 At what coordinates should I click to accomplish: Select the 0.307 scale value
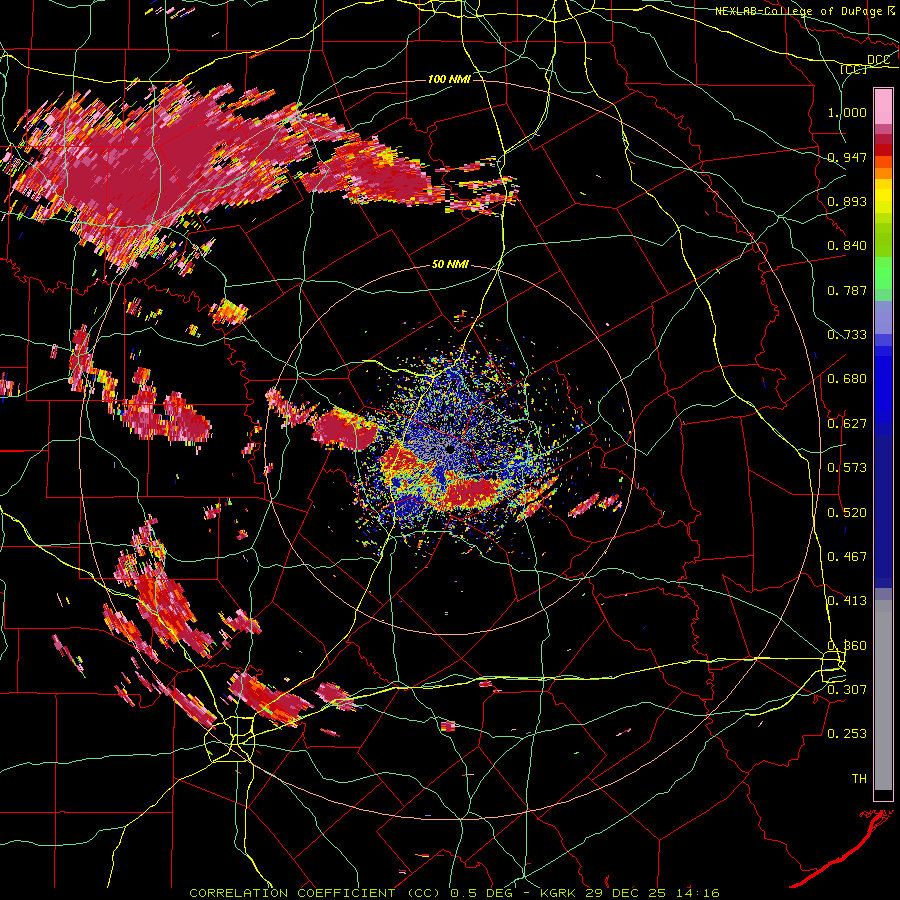pyautogui.click(x=847, y=689)
